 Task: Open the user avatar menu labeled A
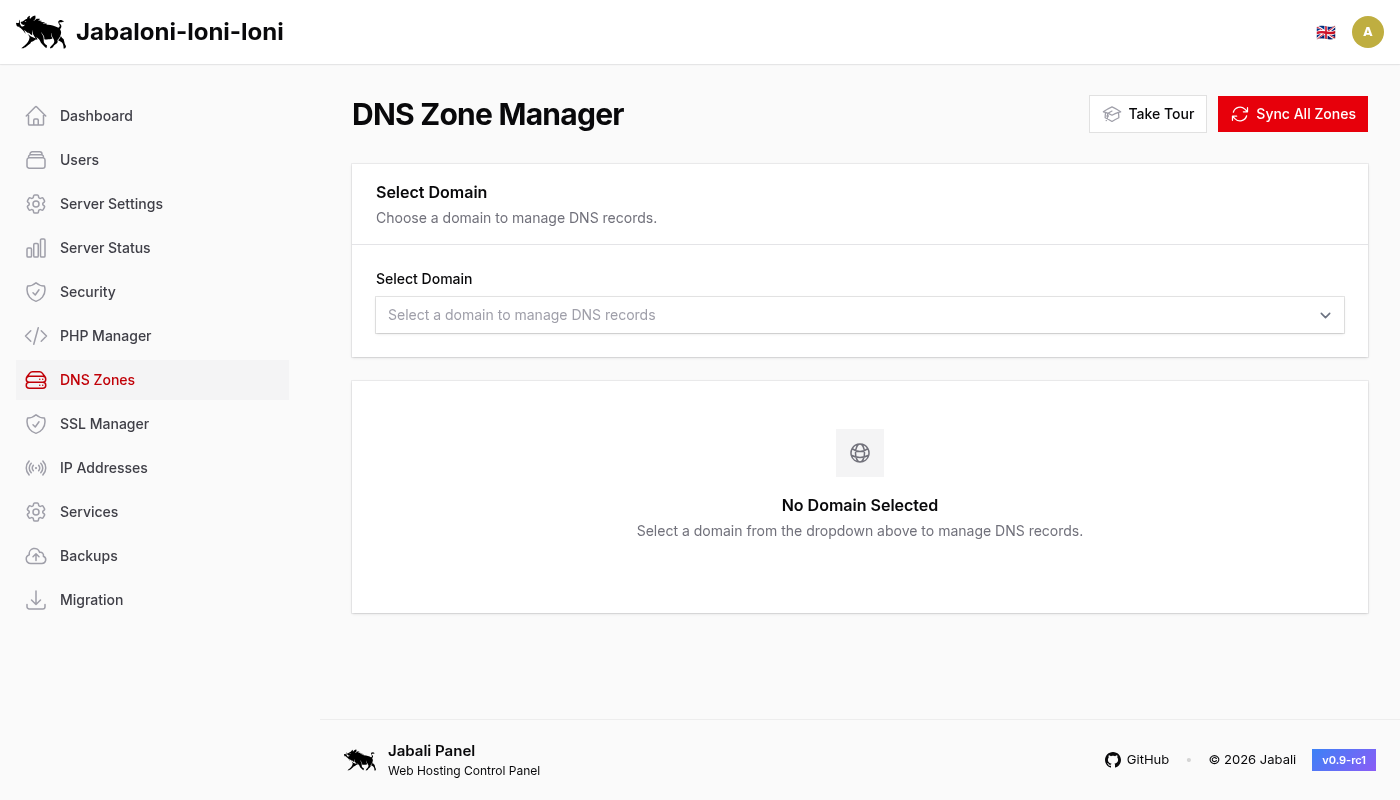click(x=1368, y=31)
